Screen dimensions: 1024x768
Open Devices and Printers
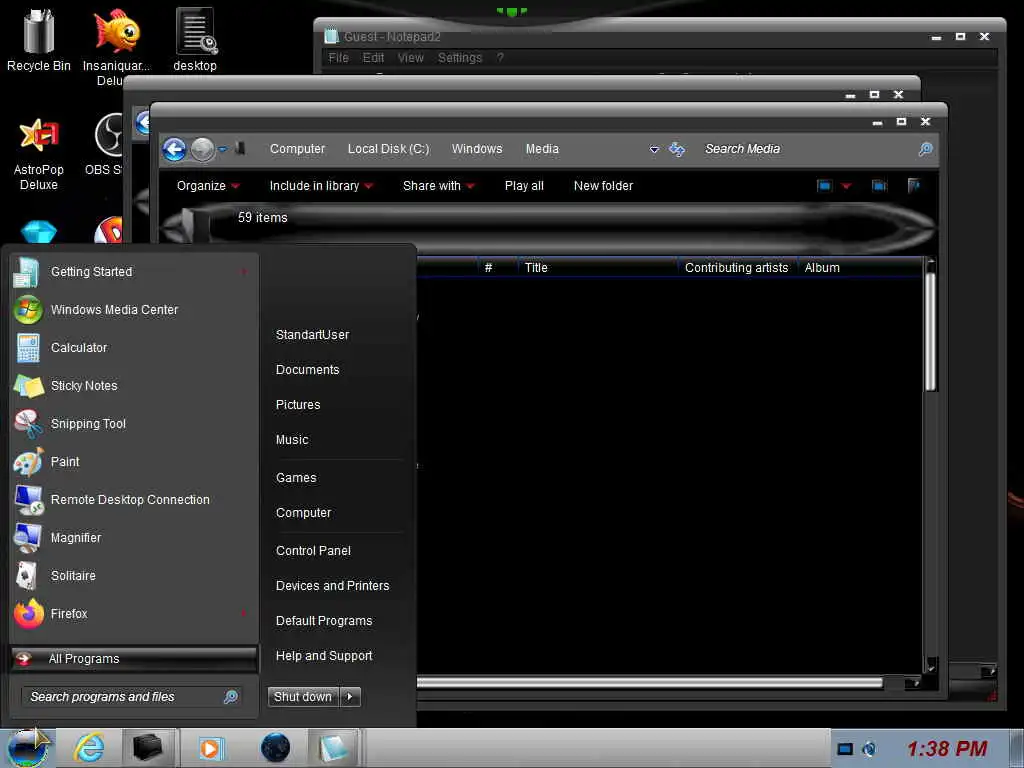coord(332,586)
